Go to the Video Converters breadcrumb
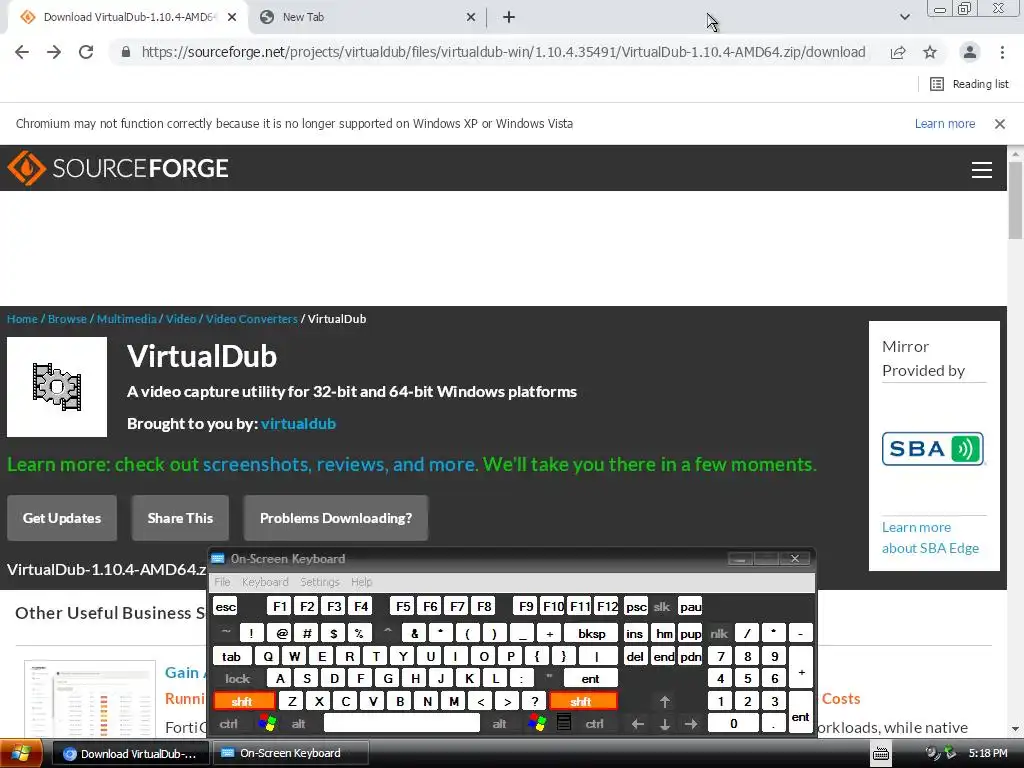The height and width of the screenshot is (768, 1024). (251, 319)
